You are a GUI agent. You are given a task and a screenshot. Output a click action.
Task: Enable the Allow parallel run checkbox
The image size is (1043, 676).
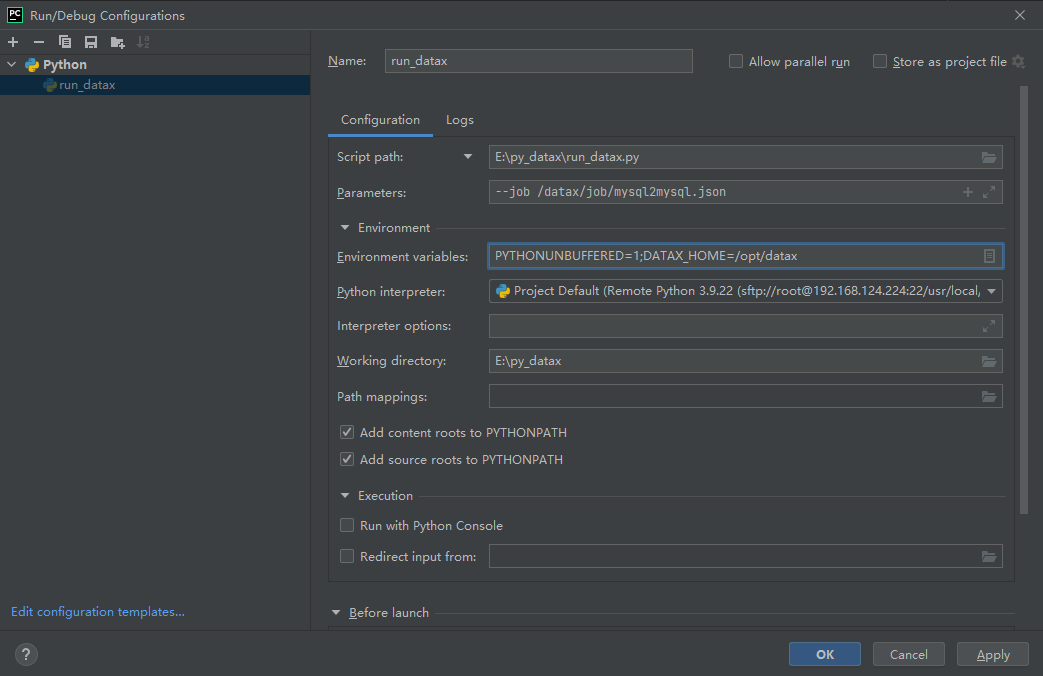[x=736, y=61]
